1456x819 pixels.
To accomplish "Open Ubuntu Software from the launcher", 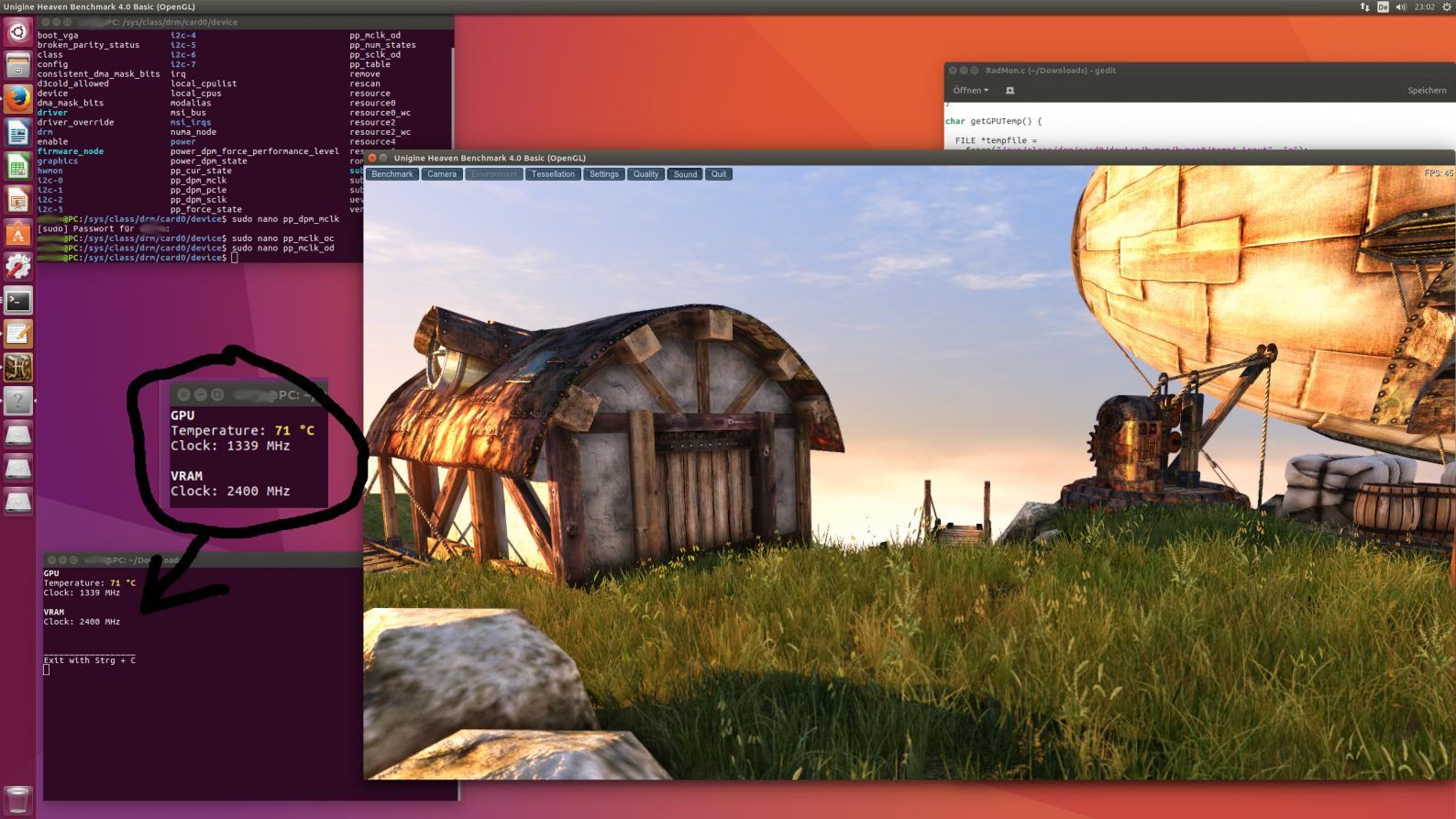I will point(17,233).
